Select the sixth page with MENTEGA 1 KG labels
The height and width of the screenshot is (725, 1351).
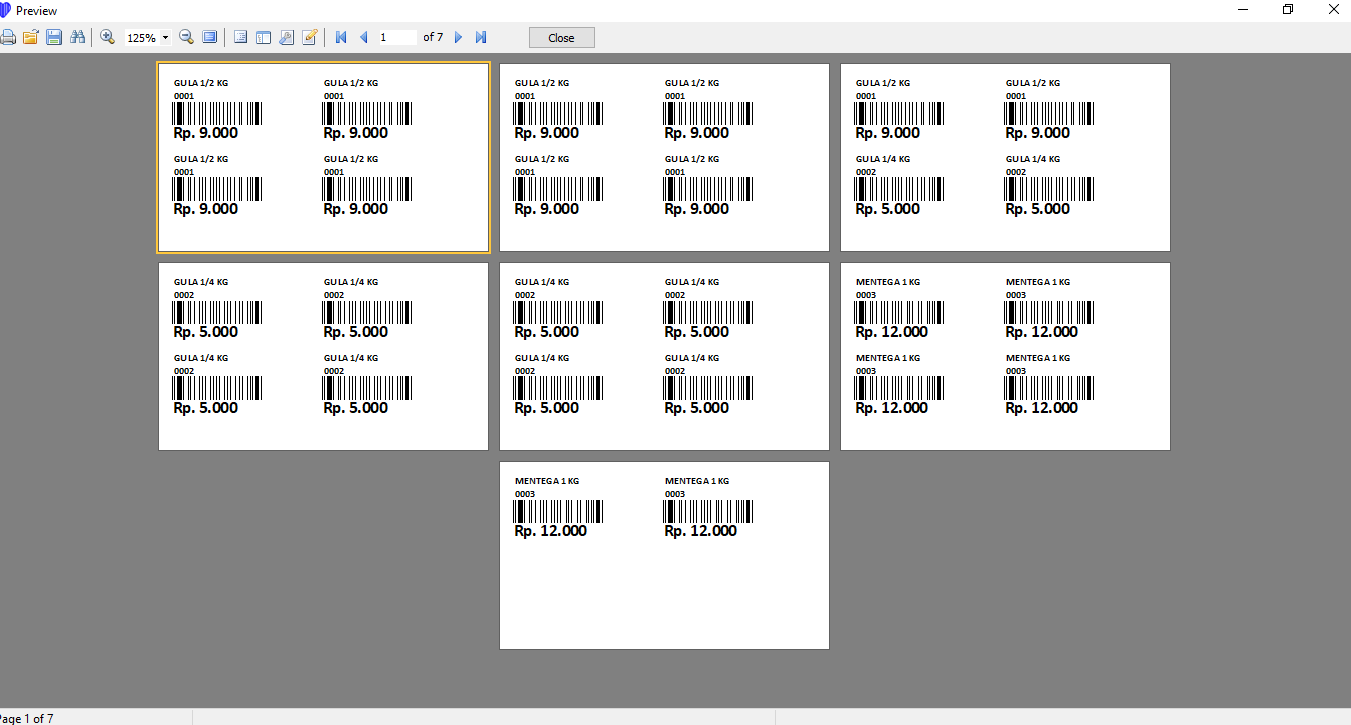pyautogui.click(x=1005, y=357)
